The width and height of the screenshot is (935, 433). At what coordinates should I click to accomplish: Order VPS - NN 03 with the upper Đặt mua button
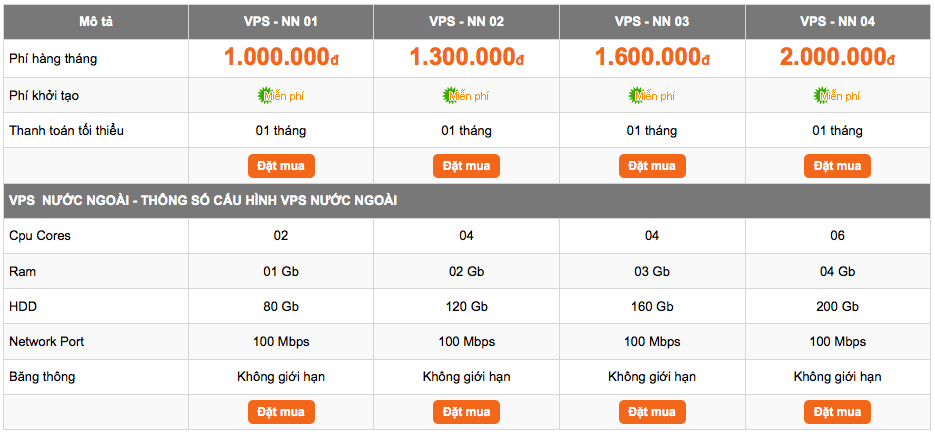click(x=652, y=166)
